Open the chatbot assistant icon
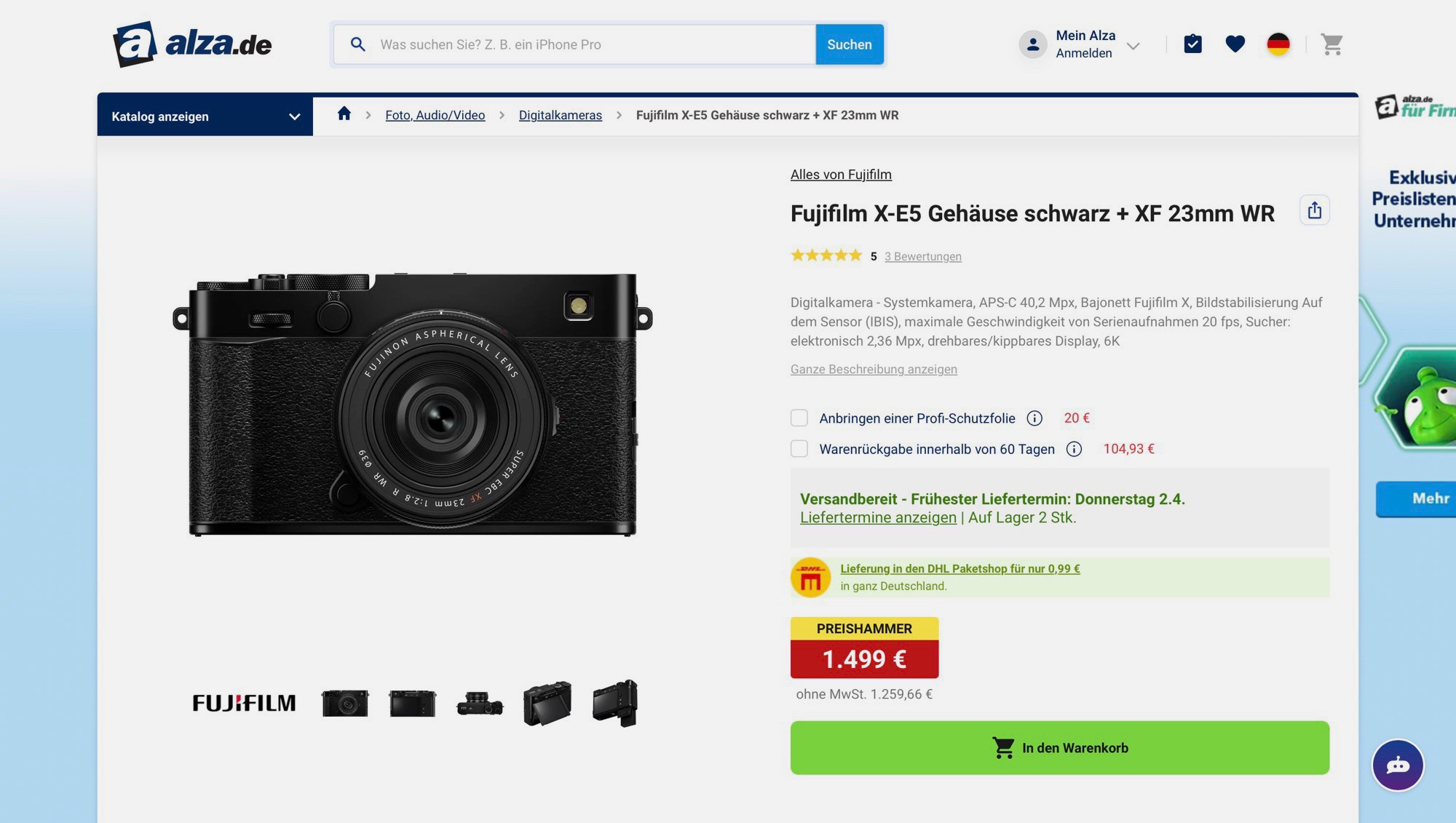1456x823 pixels. [x=1397, y=766]
